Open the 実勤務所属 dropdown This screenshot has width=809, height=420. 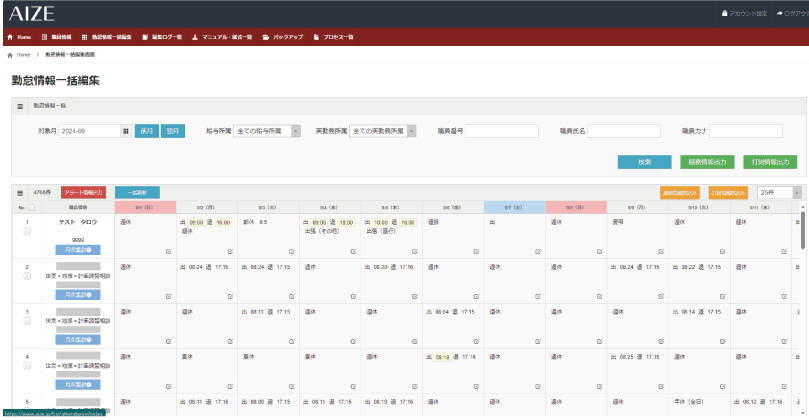[x=381, y=131]
